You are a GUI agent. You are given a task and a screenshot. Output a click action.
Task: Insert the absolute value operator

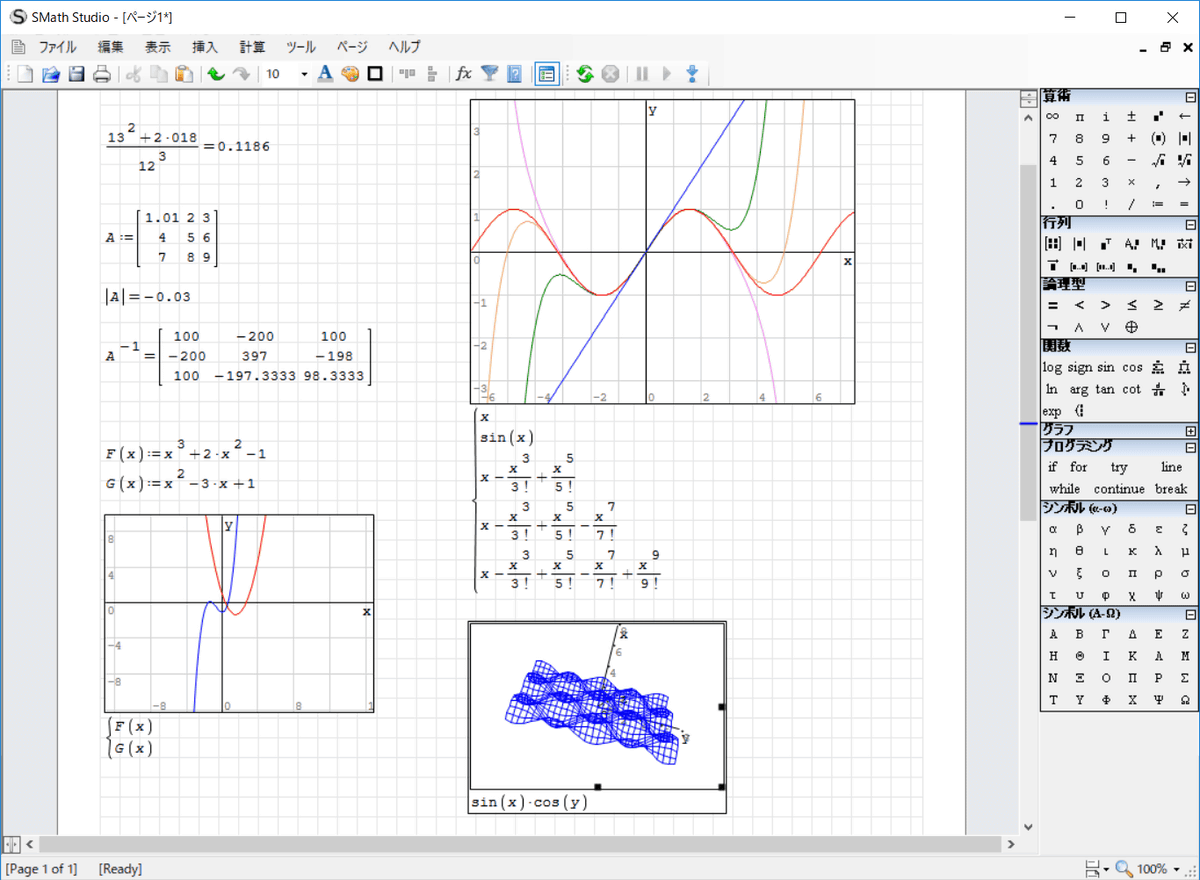[x=1185, y=138]
